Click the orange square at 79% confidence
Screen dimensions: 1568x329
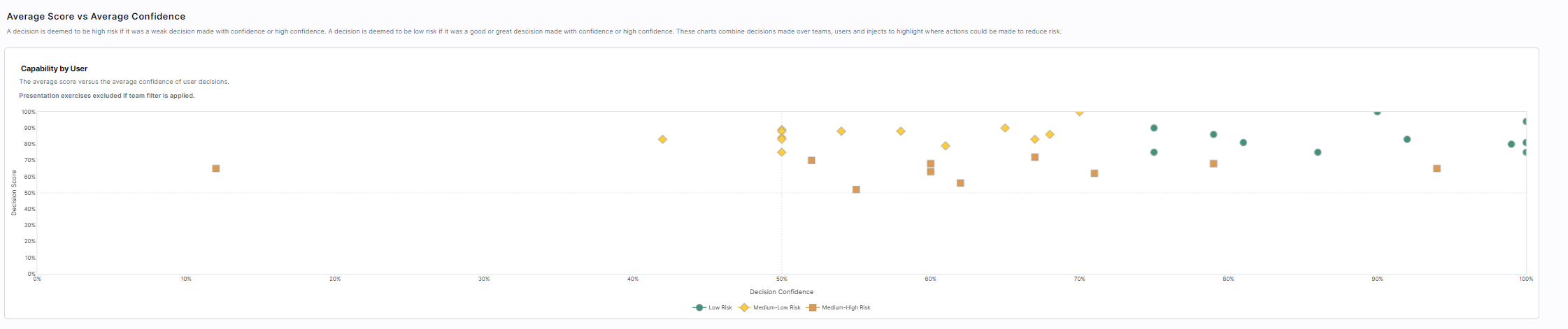[x=1213, y=163]
